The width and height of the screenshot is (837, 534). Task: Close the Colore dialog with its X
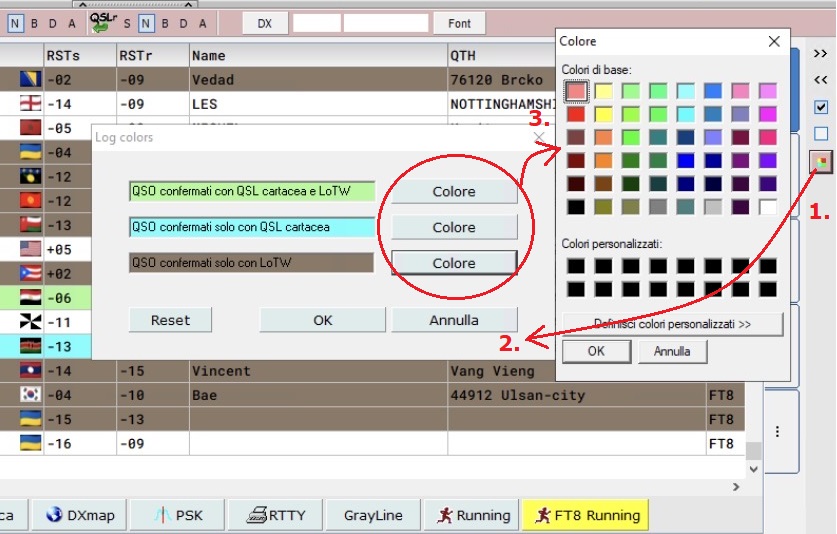pyautogui.click(x=774, y=41)
